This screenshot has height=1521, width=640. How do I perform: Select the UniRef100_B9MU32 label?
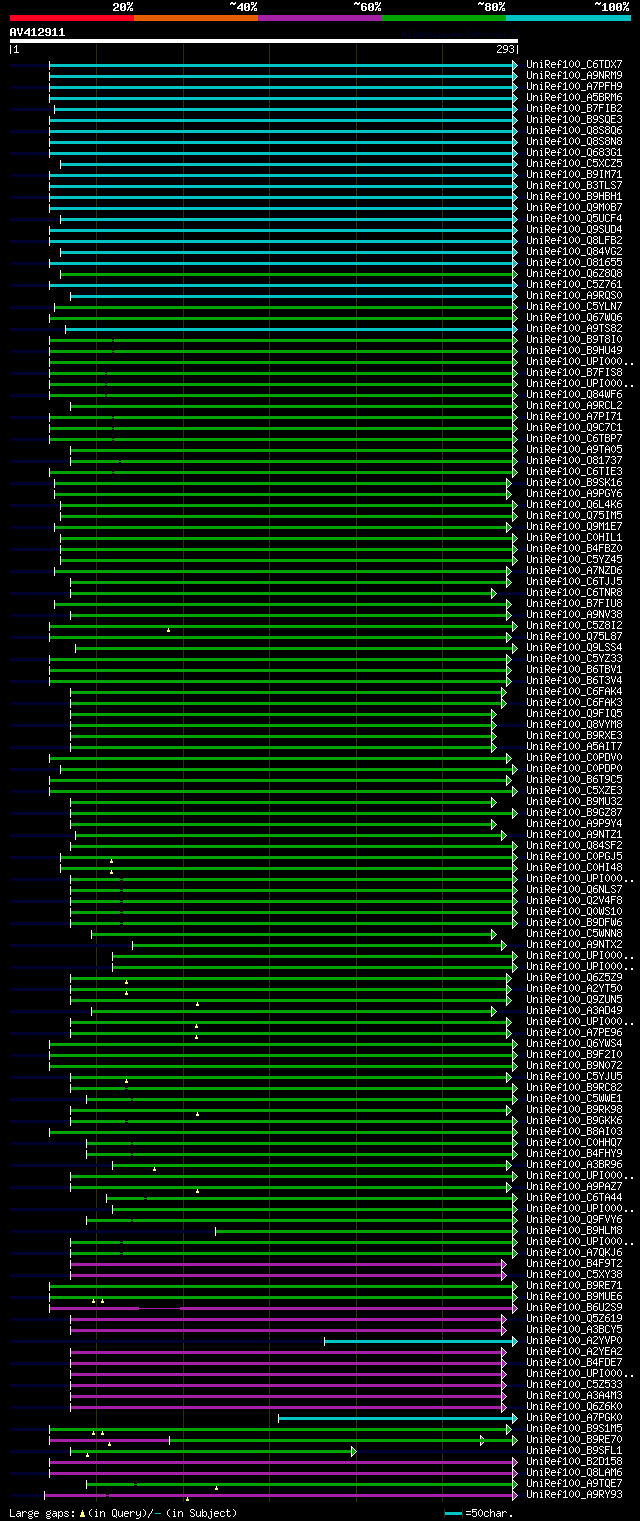click(x=574, y=801)
